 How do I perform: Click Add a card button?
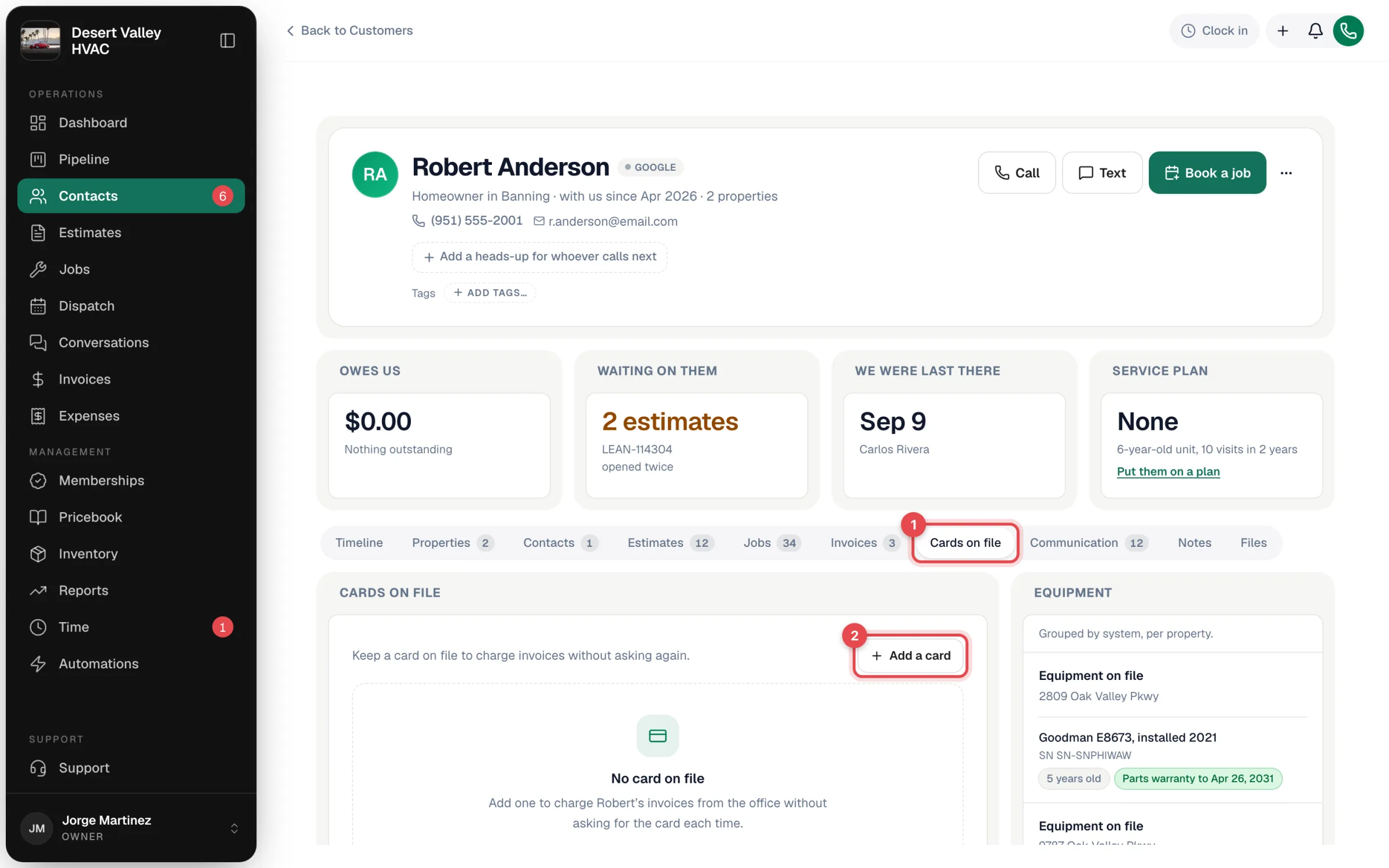coord(910,656)
